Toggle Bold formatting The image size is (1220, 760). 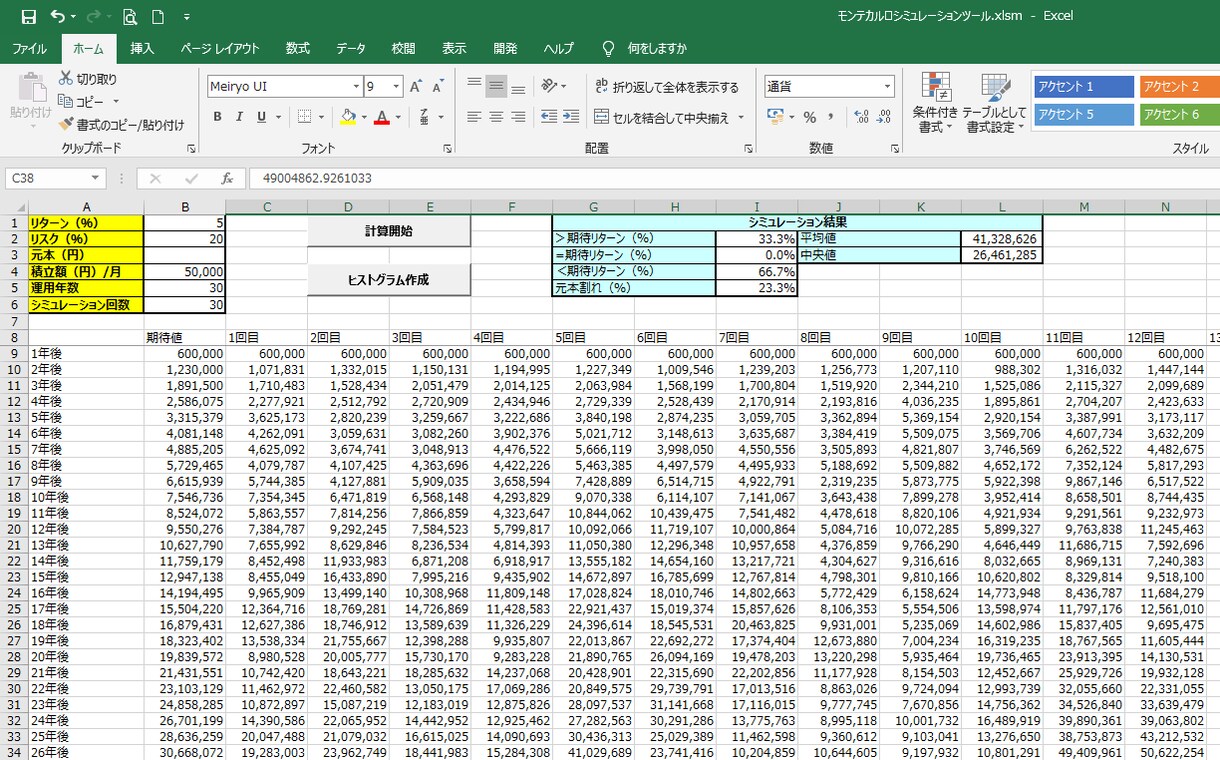click(x=217, y=117)
